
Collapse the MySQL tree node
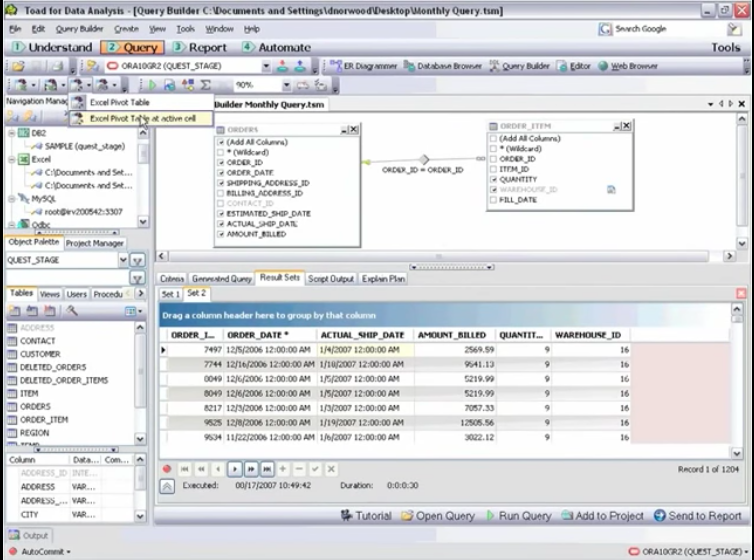(x=12, y=199)
